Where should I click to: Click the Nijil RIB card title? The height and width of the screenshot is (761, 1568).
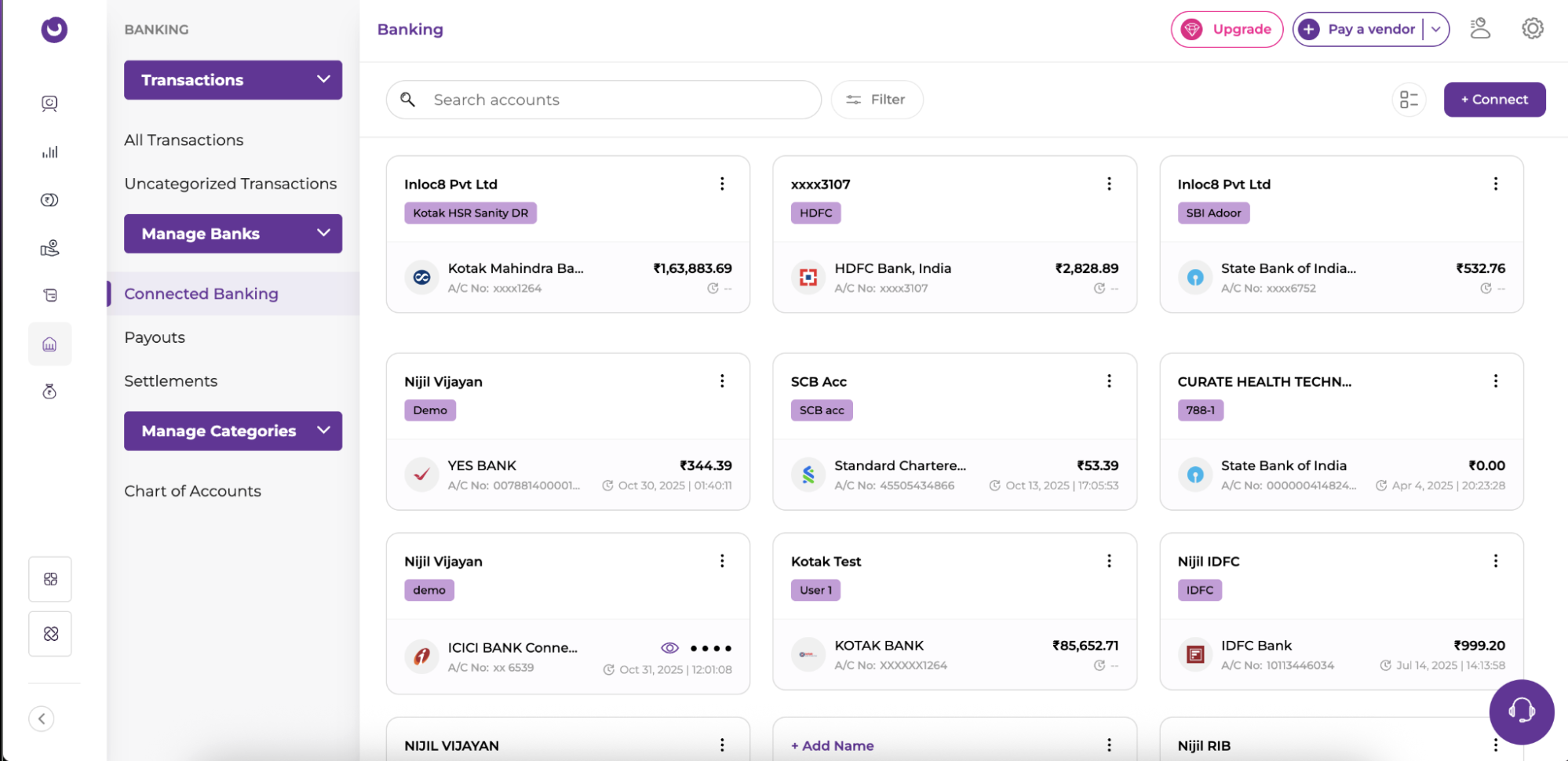click(1204, 746)
